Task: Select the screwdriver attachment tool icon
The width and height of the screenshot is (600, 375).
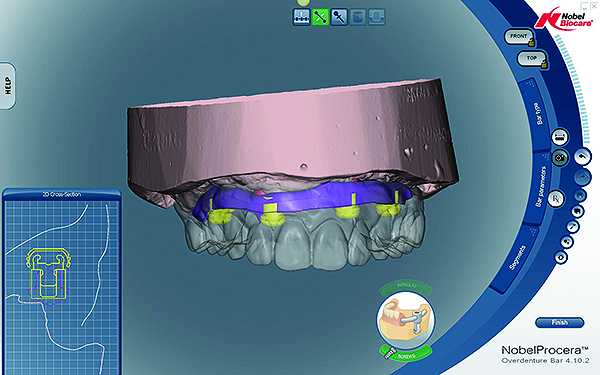Action: 339,17
